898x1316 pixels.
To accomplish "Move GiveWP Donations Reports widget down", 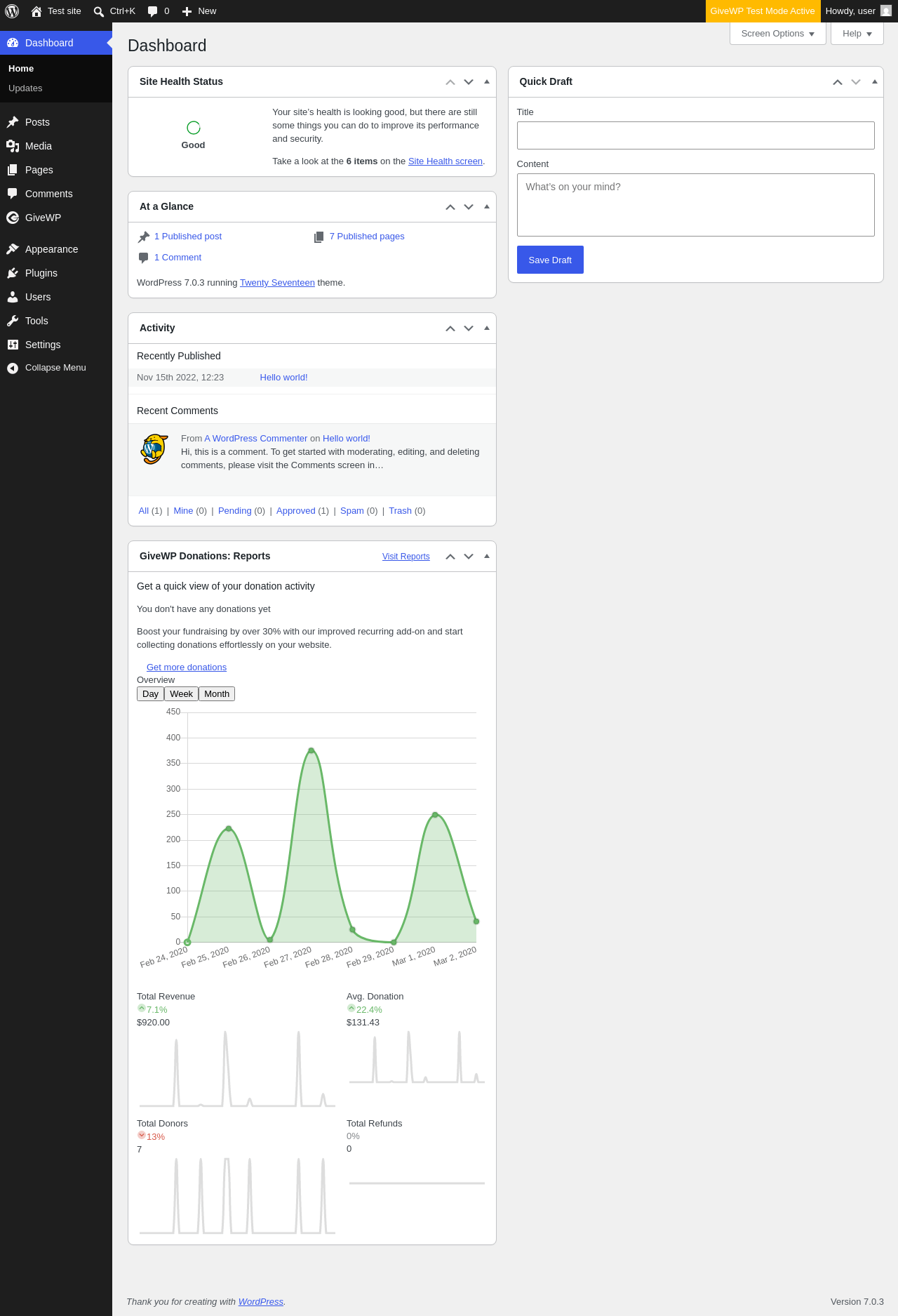I will [469, 557].
